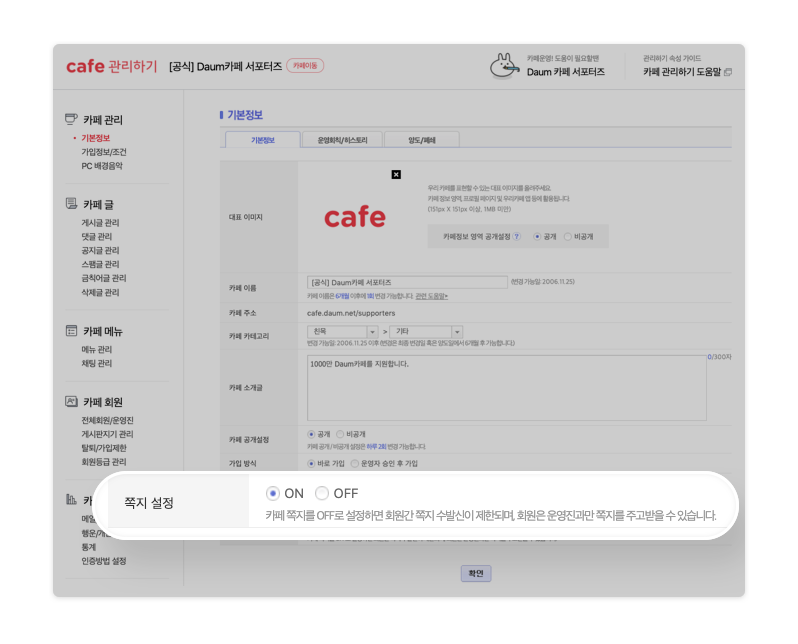Open 카페 관리하기 도움말 link
798x644 pixels.
click(x=682, y=72)
